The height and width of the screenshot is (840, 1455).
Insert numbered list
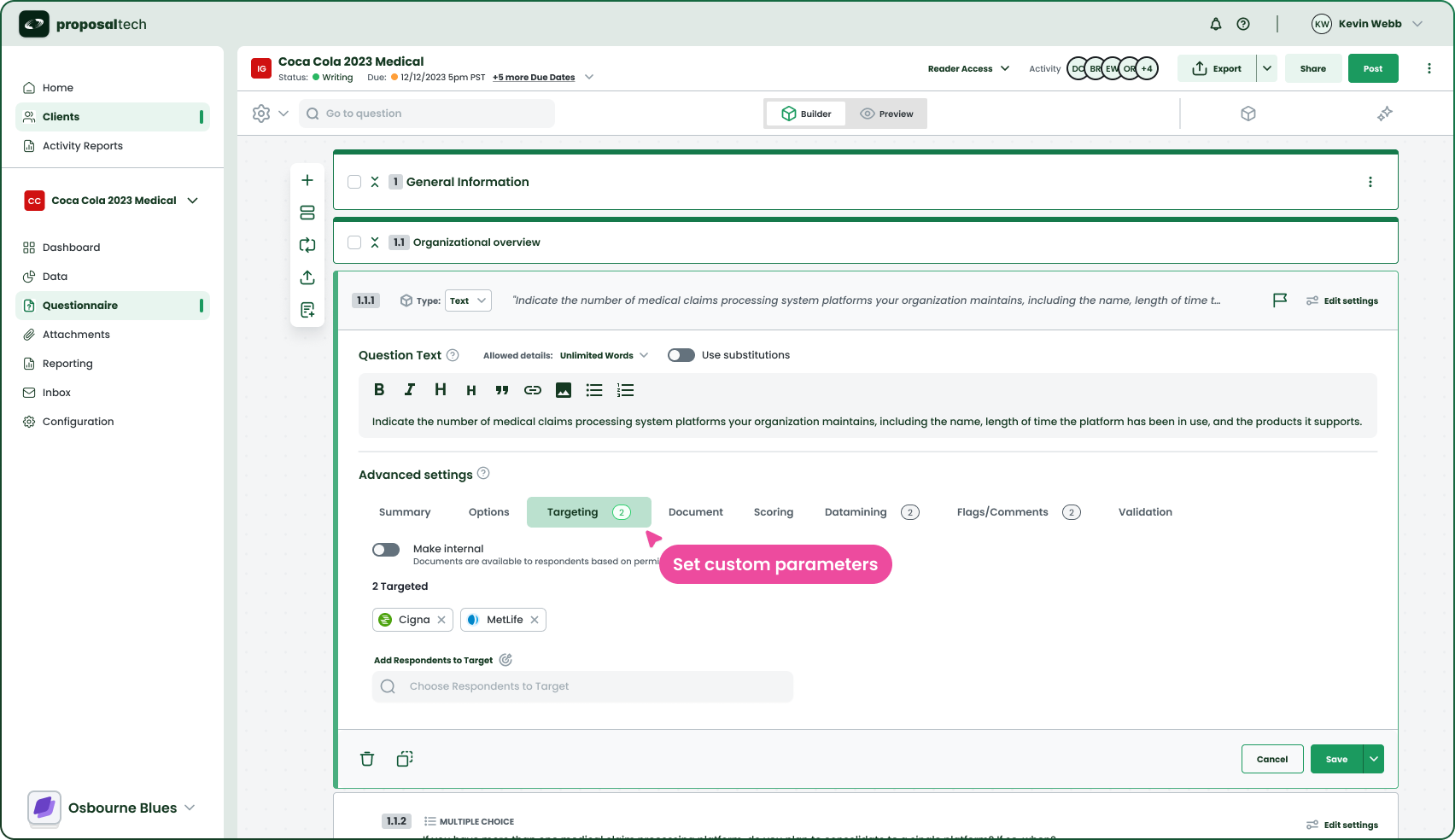click(x=625, y=390)
